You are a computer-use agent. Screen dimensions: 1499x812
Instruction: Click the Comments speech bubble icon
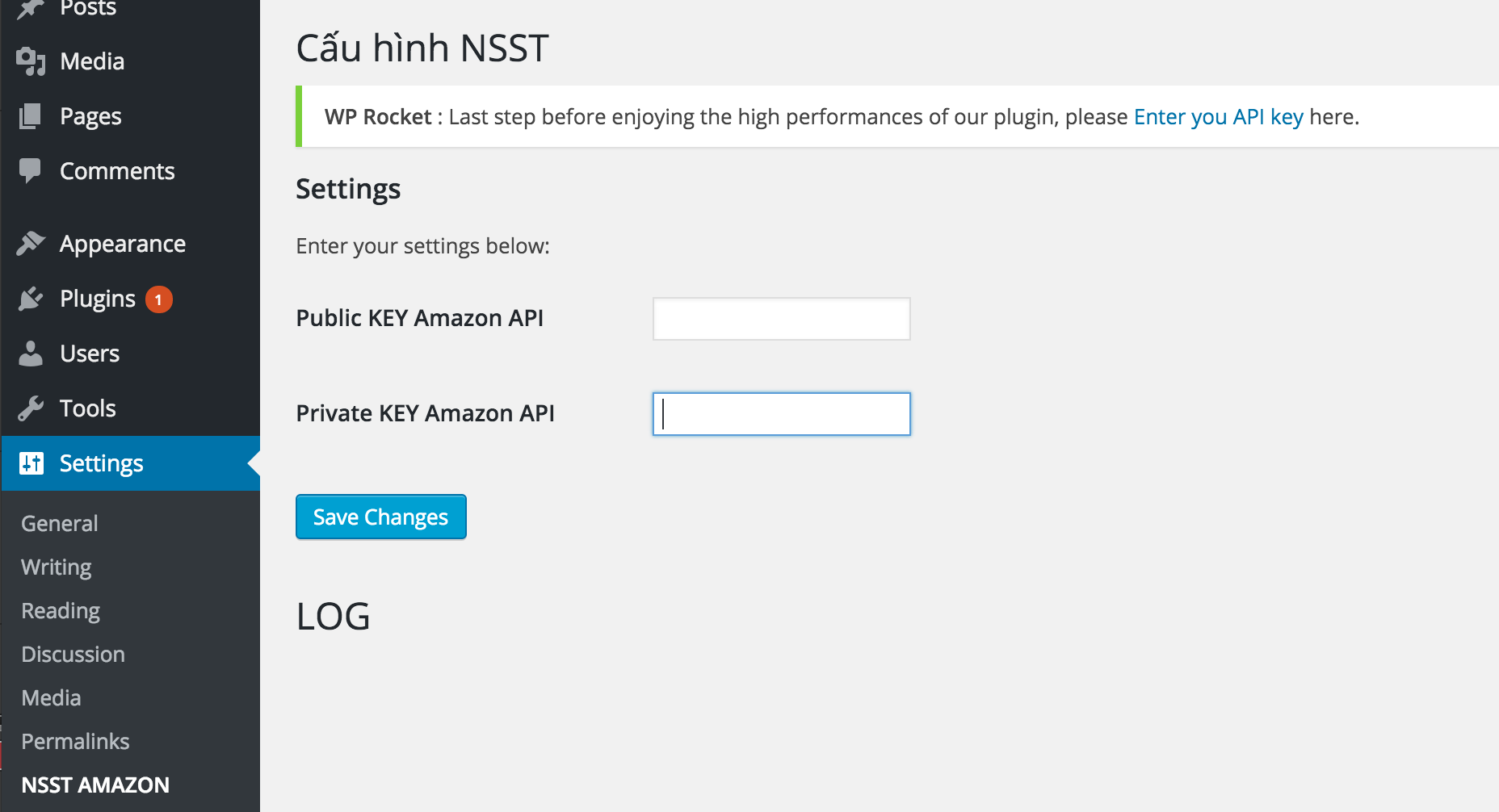31,170
